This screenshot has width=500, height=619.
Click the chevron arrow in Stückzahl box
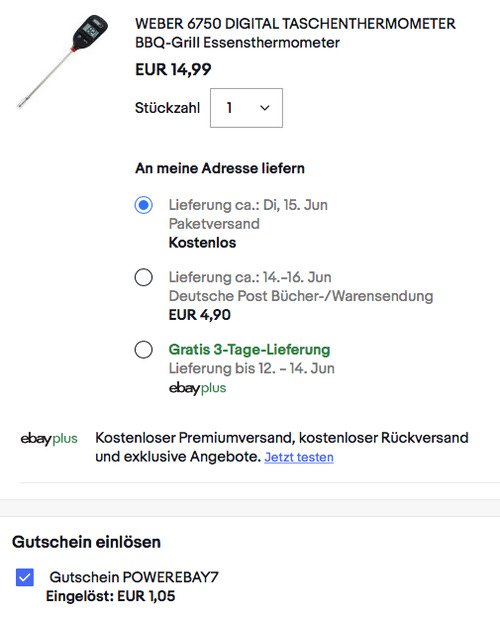coord(265,108)
